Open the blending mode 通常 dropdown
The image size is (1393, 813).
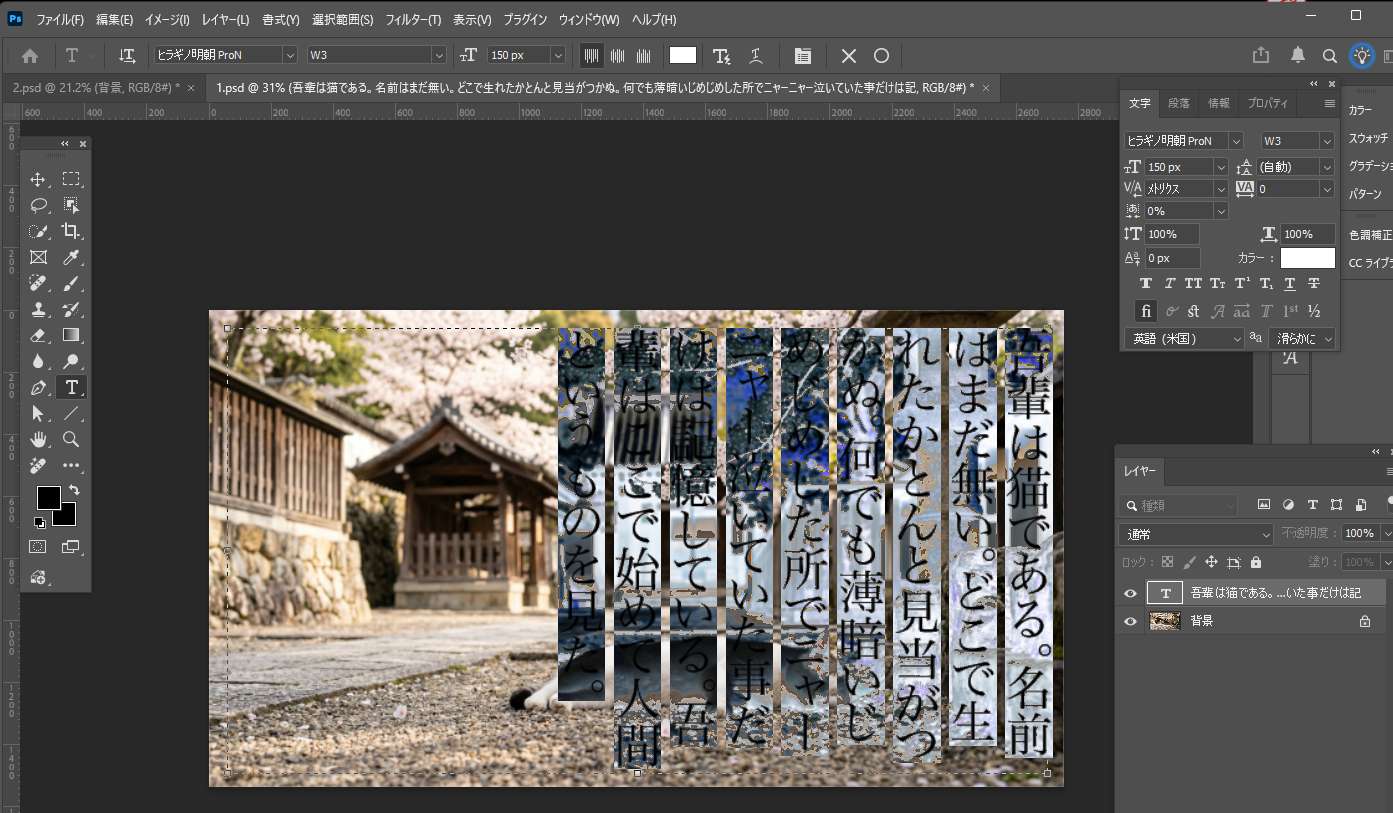(x=1194, y=532)
